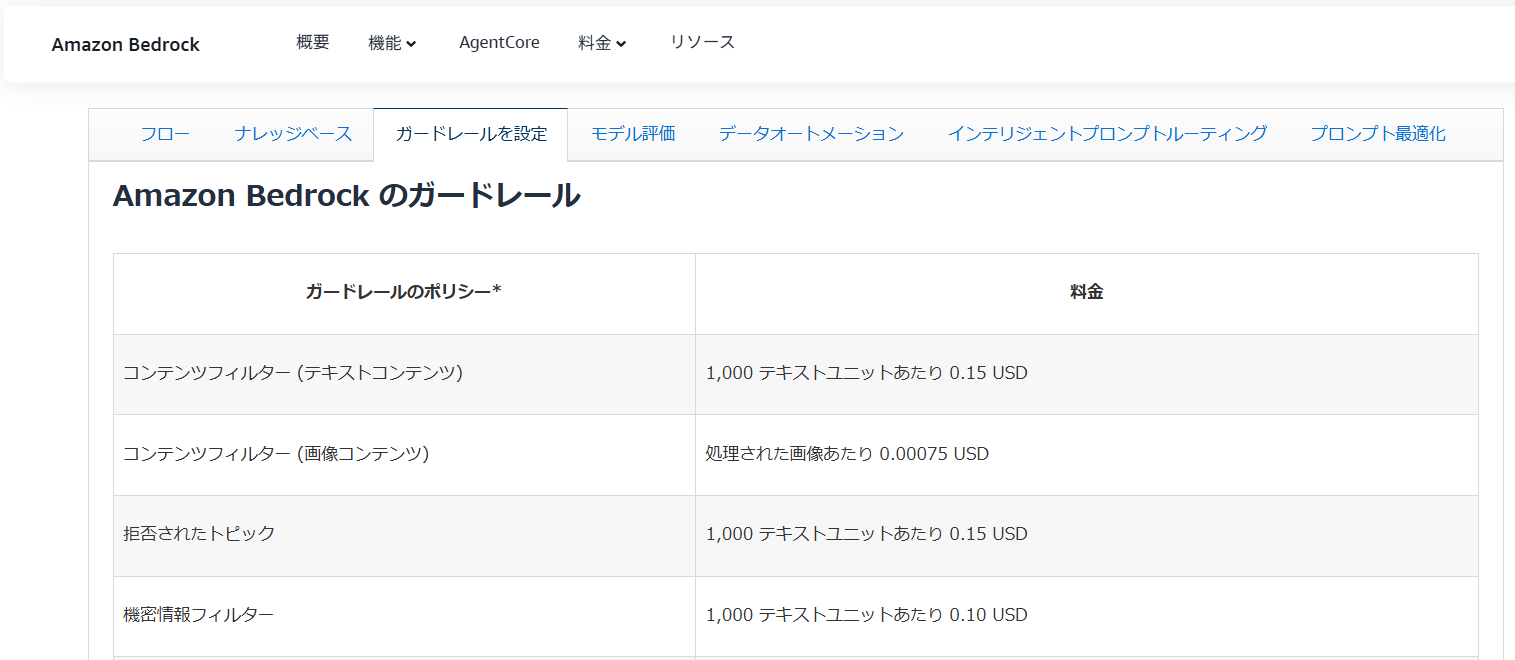Open the Amazon Bedrock home link
The image size is (1515, 660).
(x=126, y=45)
